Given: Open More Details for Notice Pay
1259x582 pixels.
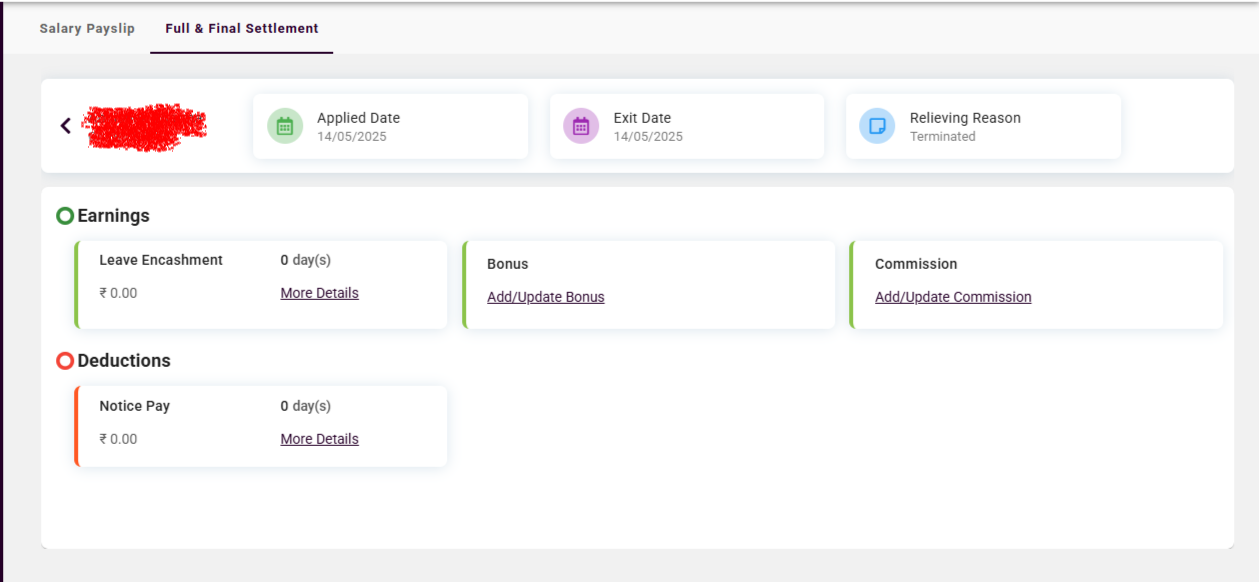Looking at the screenshot, I should point(319,439).
